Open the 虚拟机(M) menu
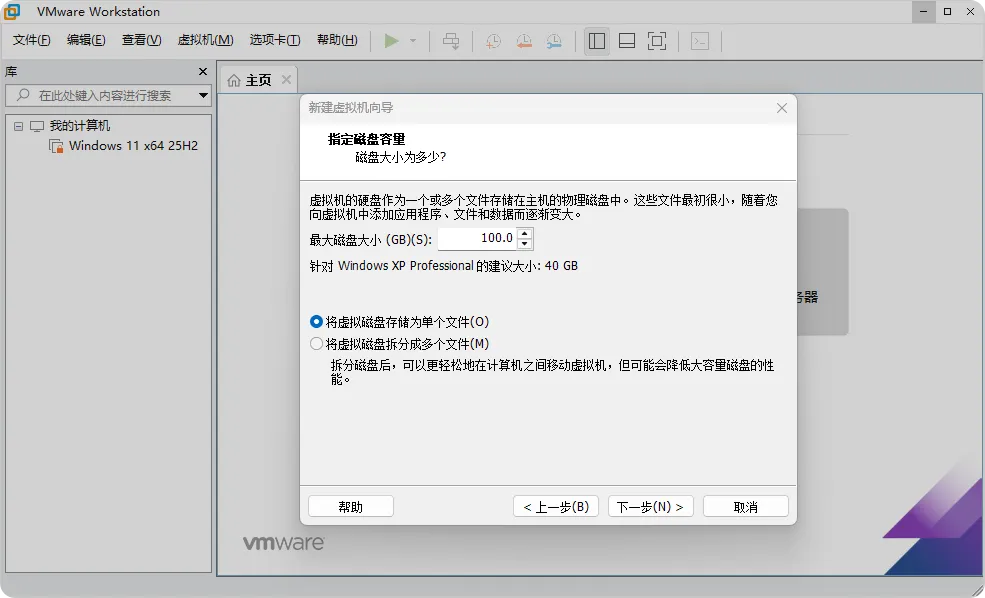This screenshot has width=985, height=598. [x=205, y=40]
